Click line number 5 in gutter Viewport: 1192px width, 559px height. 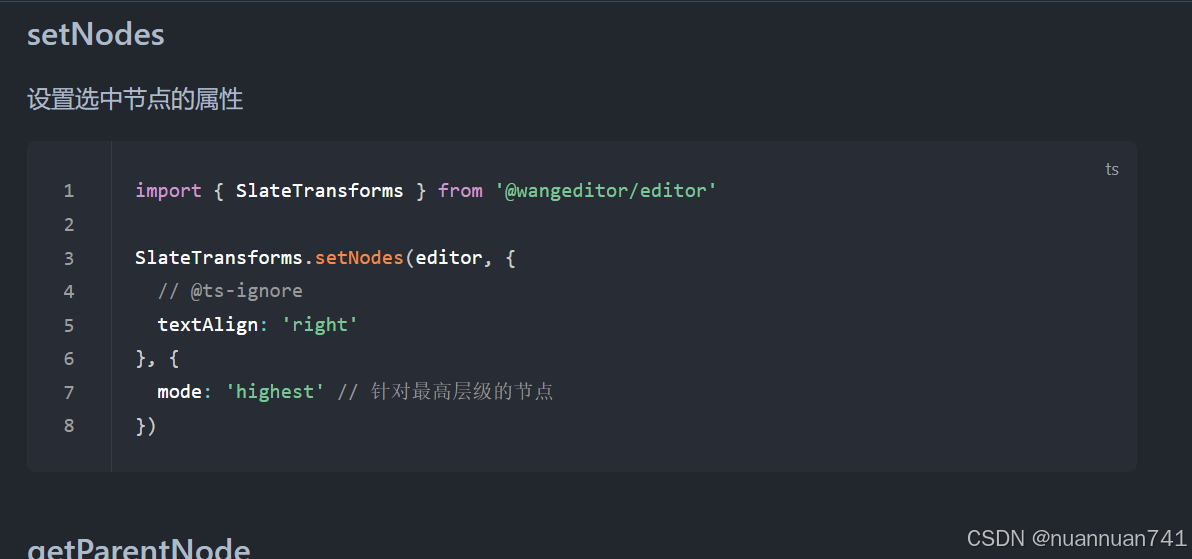tap(69, 325)
